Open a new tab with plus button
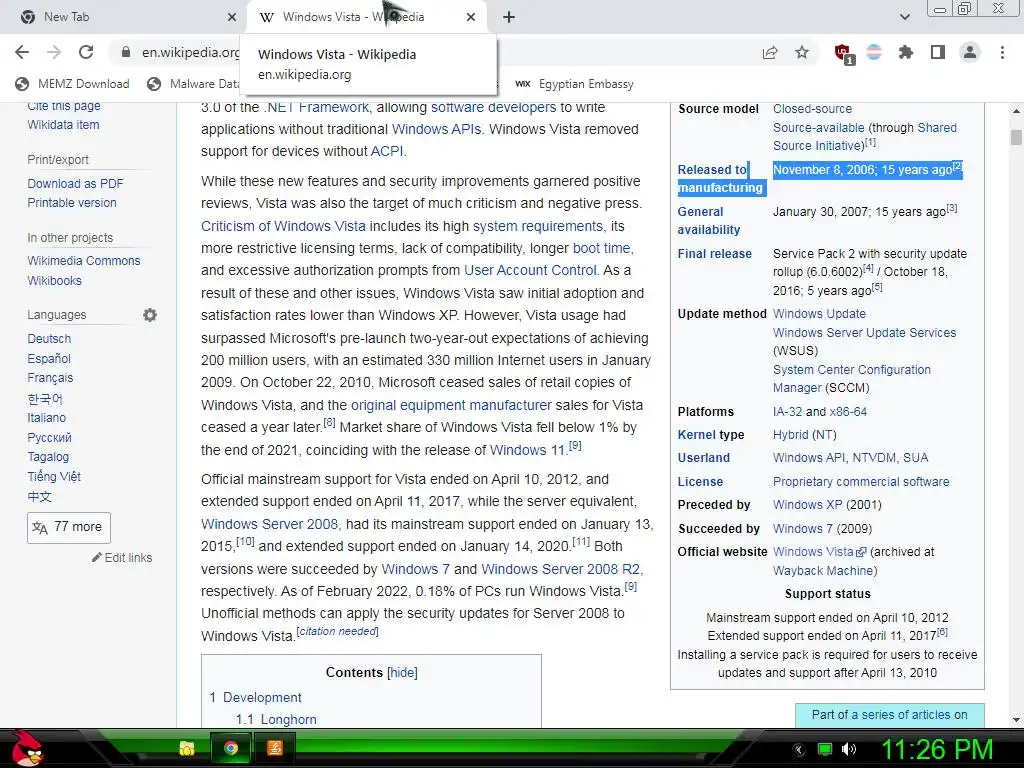1024x768 pixels. (509, 17)
